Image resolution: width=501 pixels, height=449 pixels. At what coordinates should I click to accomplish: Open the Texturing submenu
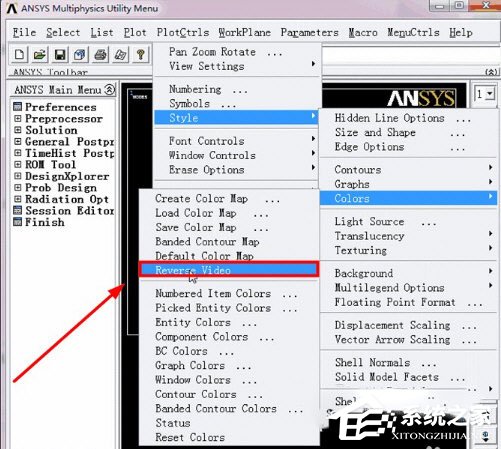[x=408, y=250]
